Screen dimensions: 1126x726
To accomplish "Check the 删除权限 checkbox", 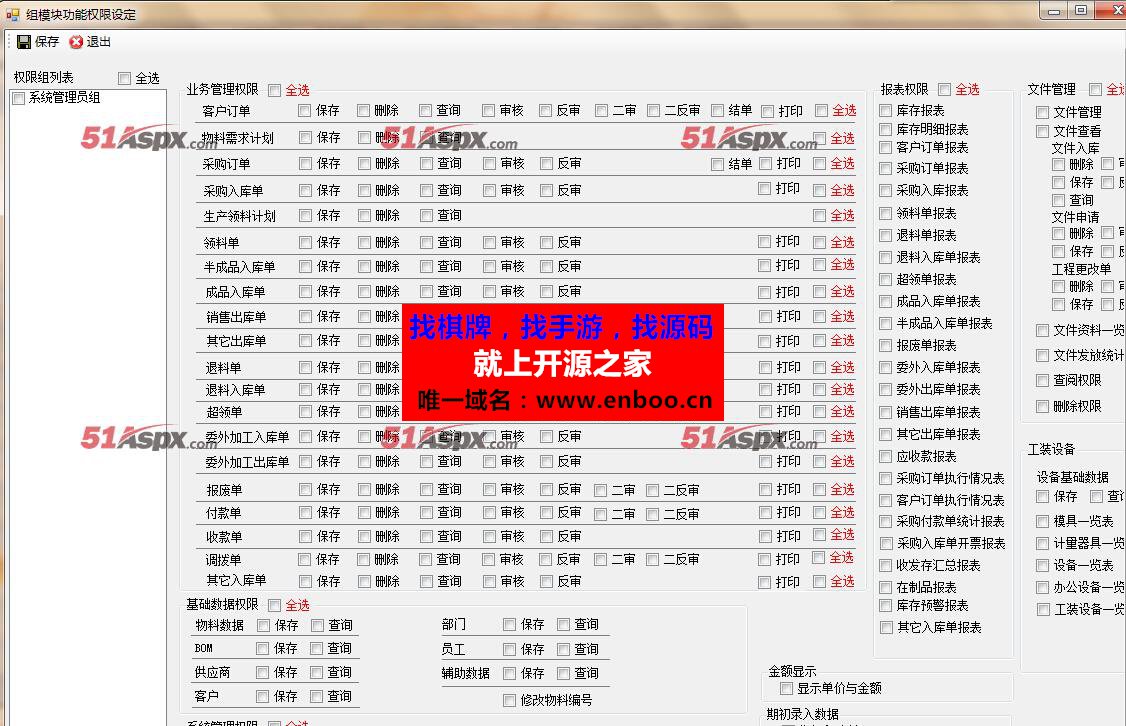I will point(1043,406).
